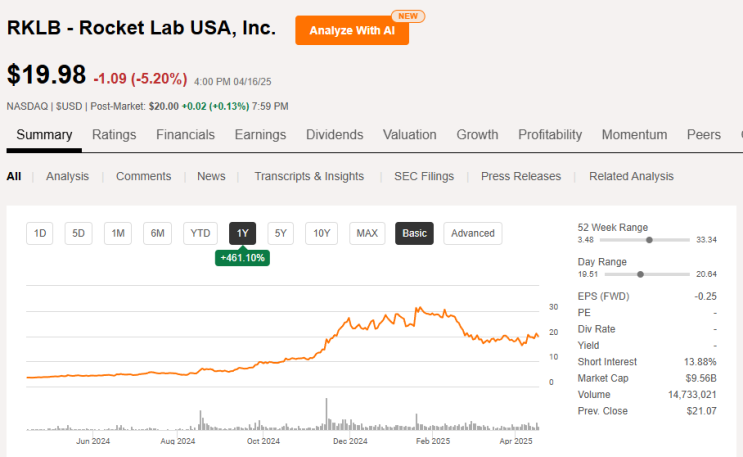
Task: Go to the Valuation tab
Action: (409, 135)
